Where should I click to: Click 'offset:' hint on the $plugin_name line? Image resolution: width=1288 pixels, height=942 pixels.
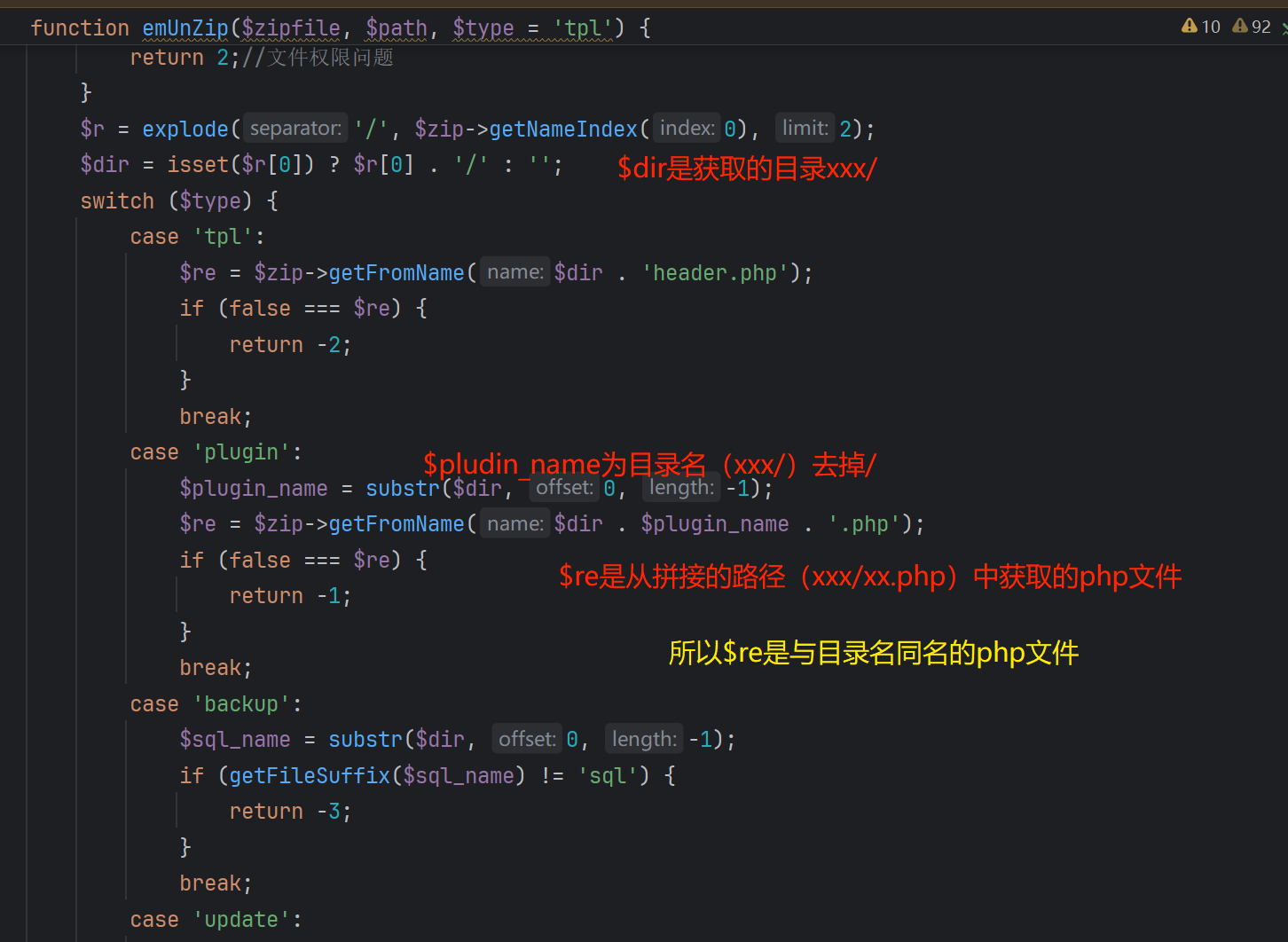pos(564,488)
